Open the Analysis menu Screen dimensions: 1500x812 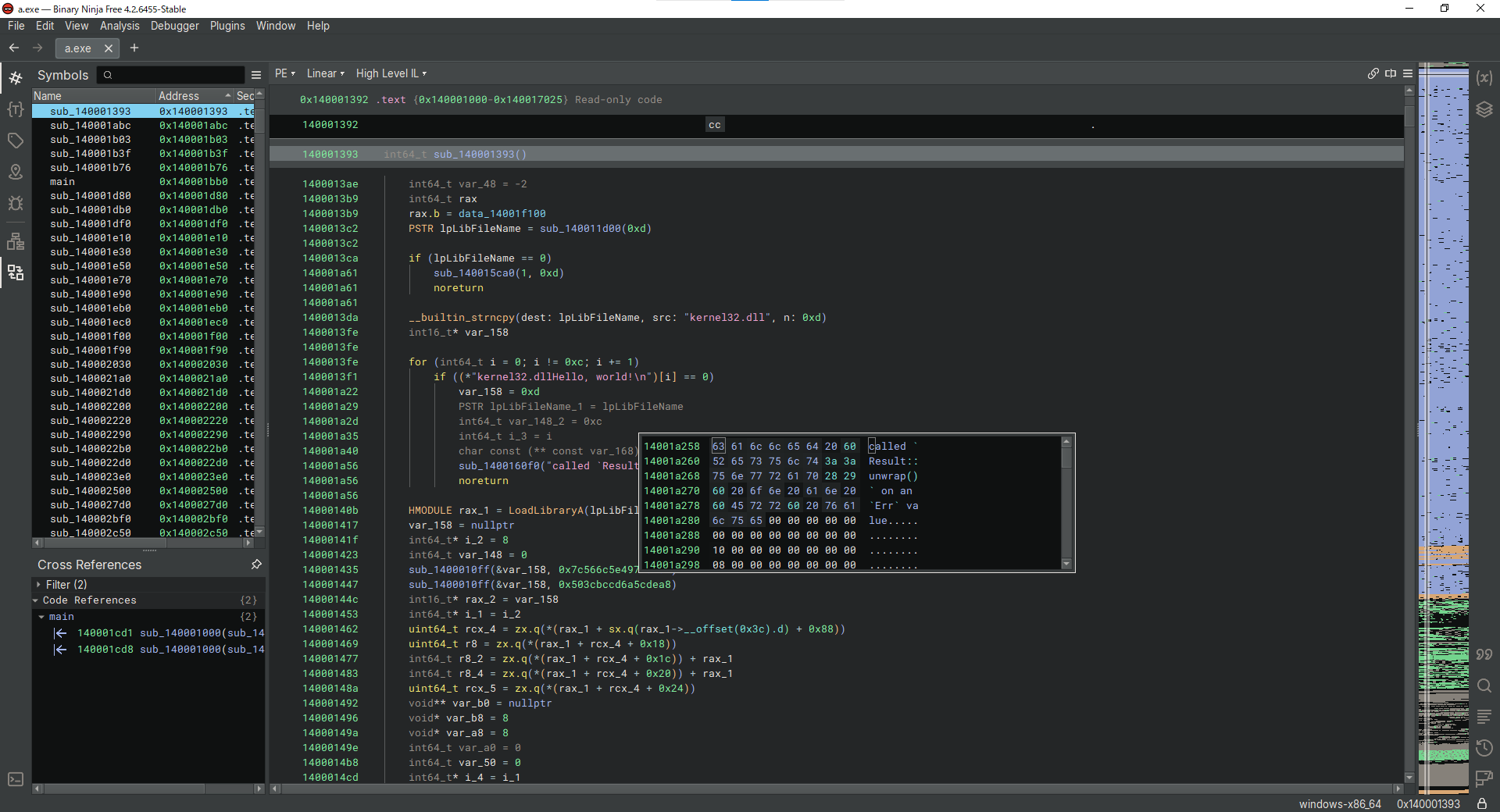120,26
